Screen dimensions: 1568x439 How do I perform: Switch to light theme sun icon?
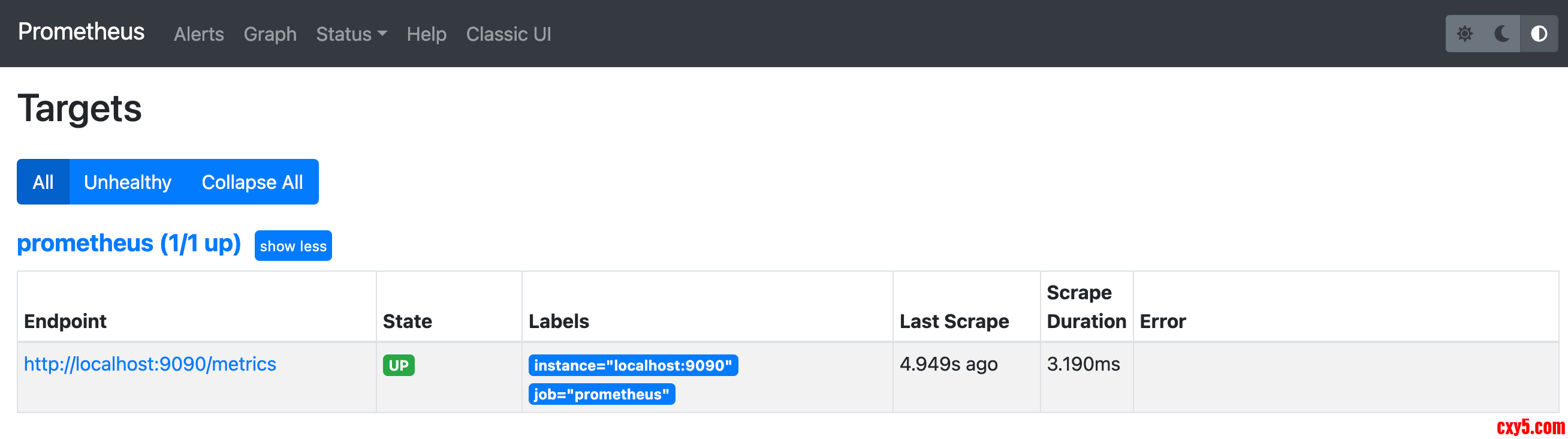pos(1464,34)
